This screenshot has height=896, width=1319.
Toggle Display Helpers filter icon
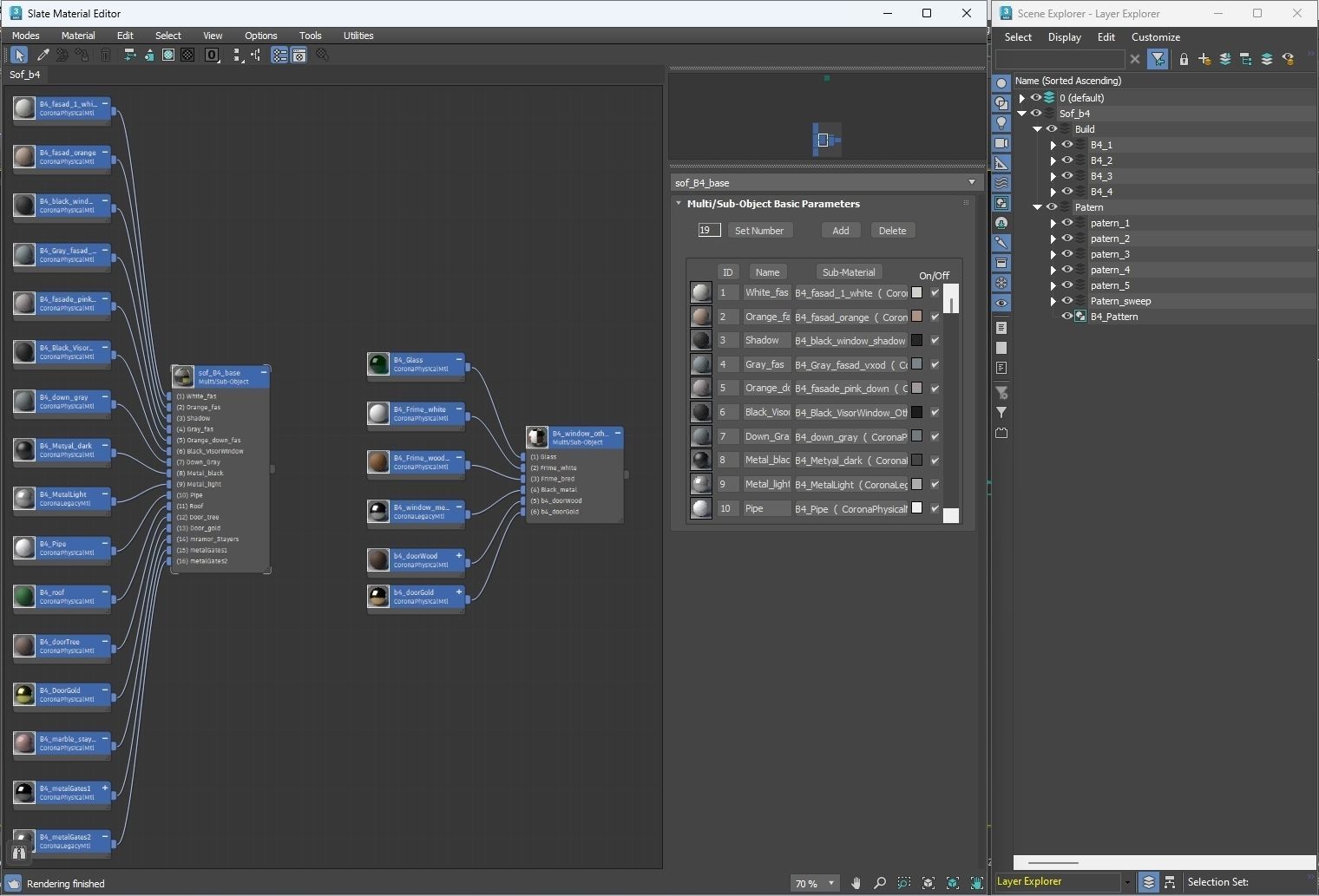[x=1001, y=163]
